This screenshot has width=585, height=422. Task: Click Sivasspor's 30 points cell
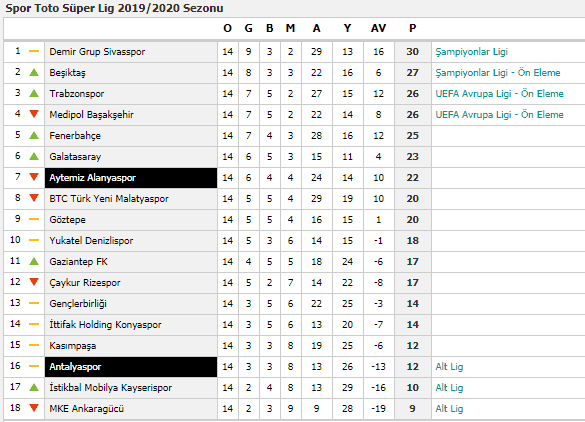point(413,51)
